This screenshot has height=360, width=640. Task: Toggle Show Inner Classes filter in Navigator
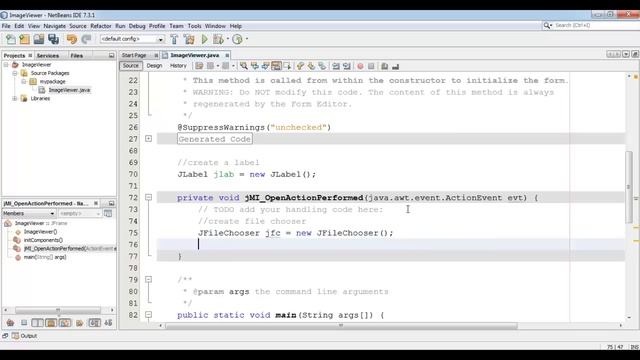[64, 323]
